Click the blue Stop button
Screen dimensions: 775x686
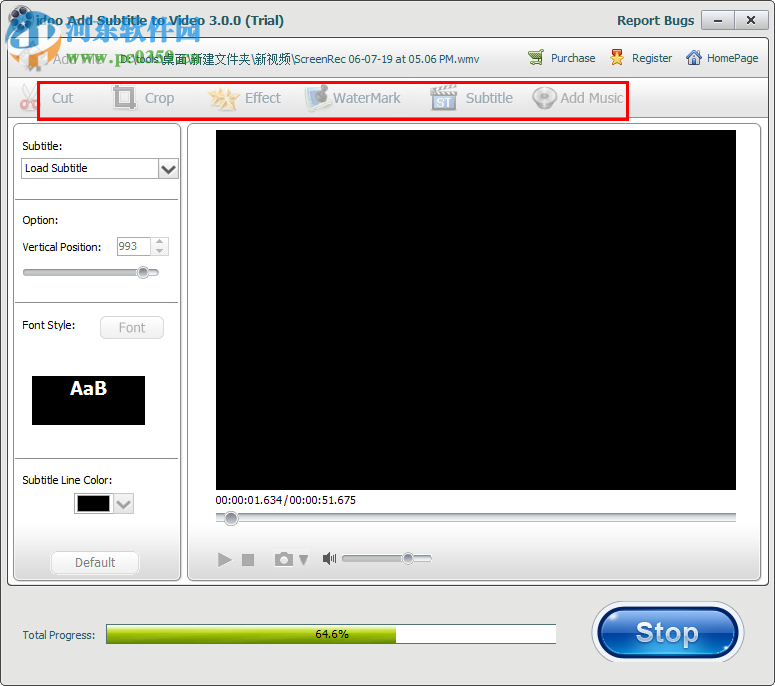tap(667, 632)
